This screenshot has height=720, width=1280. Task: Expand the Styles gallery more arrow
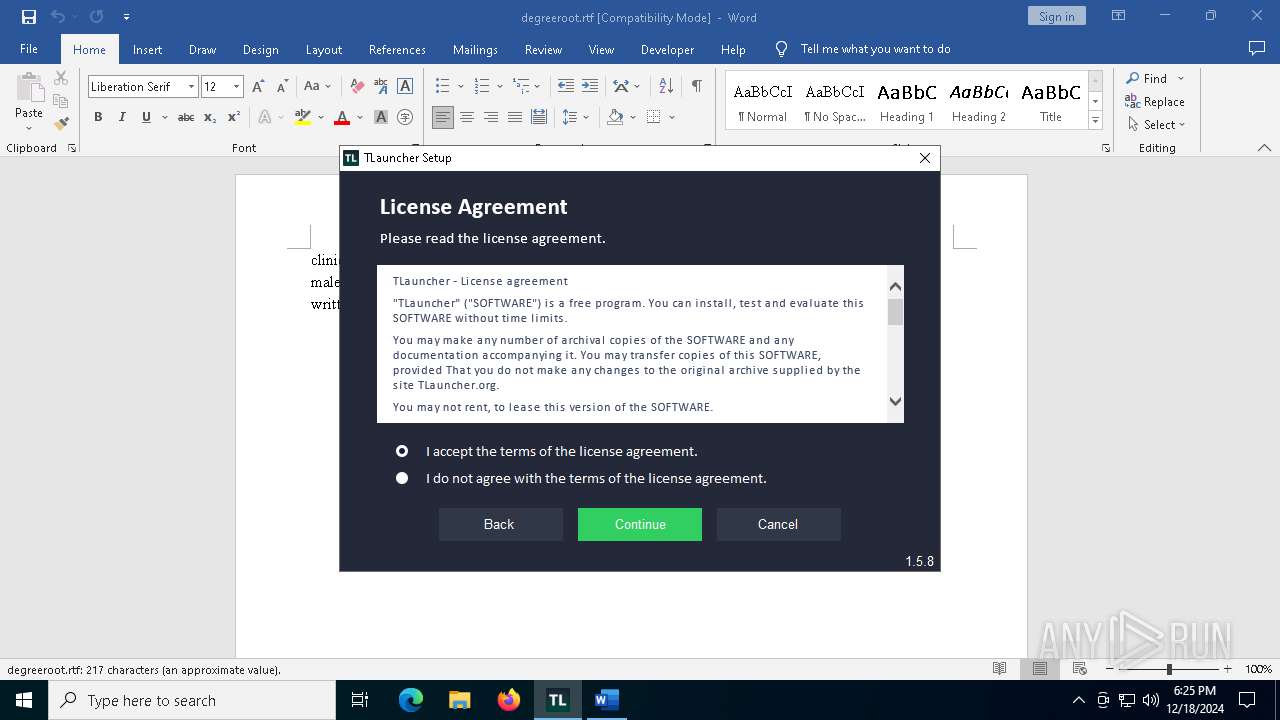pyautogui.click(x=1096, y=121)
